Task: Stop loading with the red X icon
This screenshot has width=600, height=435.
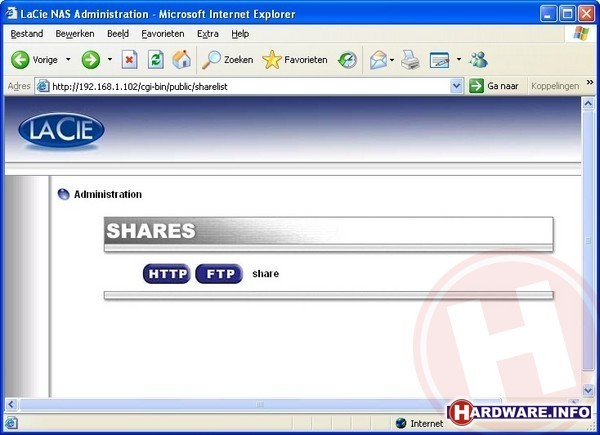Action: click(x=129, y=60)
